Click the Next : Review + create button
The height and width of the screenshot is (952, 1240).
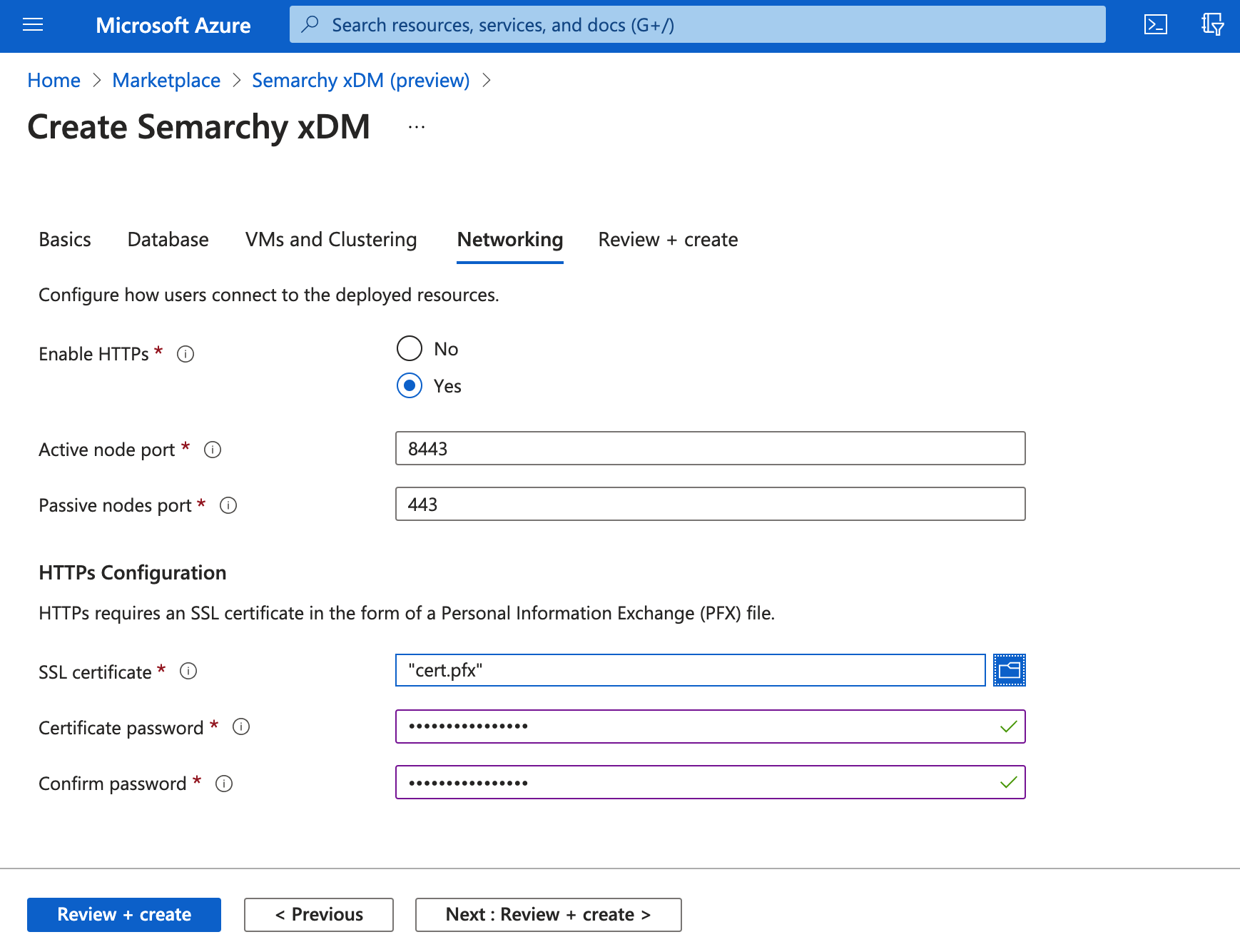[x=548, y=914]
